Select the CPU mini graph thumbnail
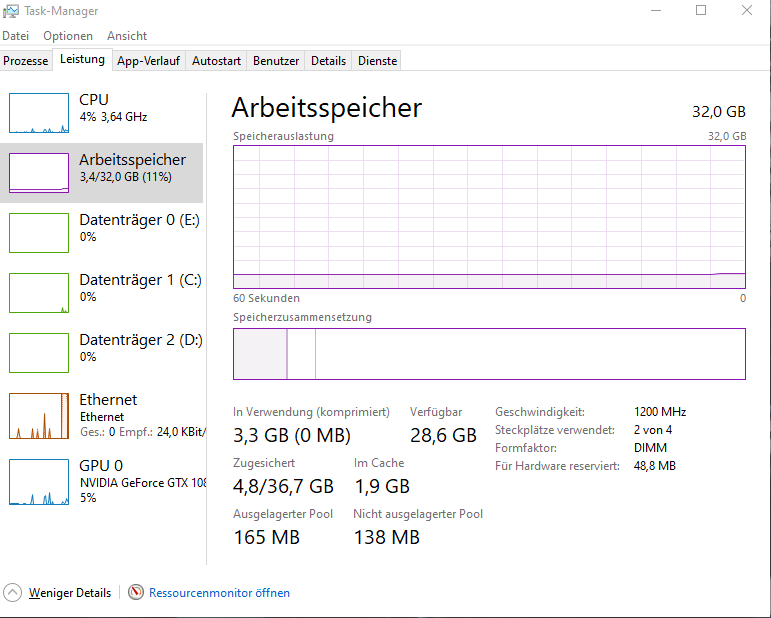Screen dimensions: 771x618 [39, 113]
